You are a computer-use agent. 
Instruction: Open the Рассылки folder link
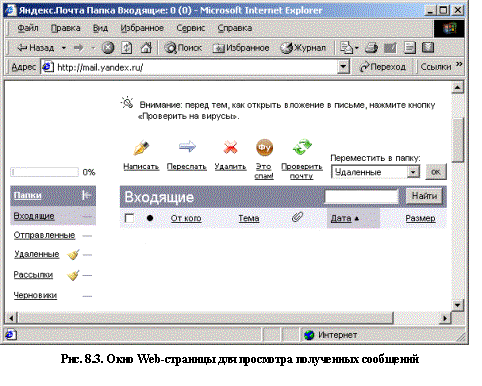click(33, 275)
